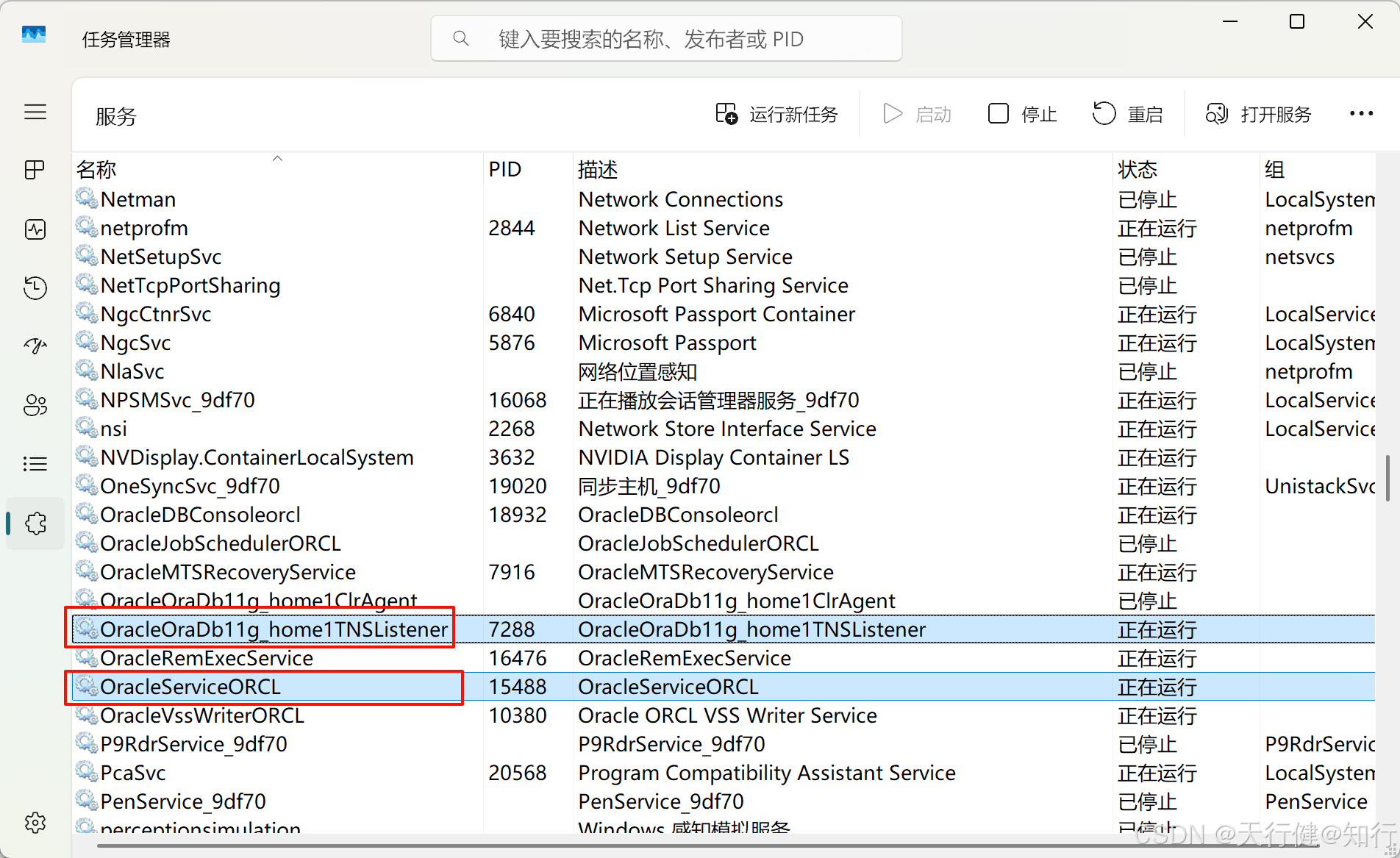Sort by the 状态 column header

[x=1186, y=169]
